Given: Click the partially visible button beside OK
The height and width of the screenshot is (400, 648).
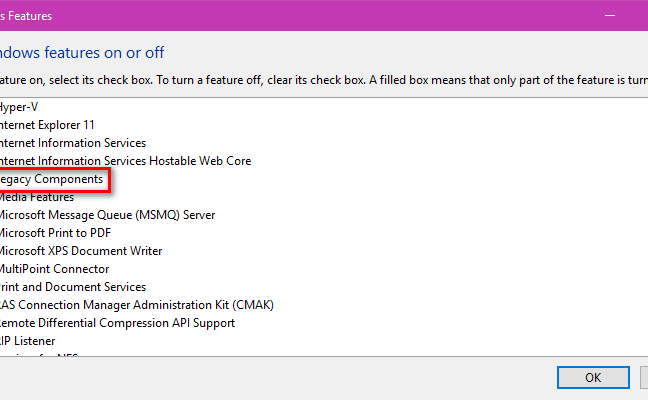Looking at the screenshot, I should tap(644, 377).
